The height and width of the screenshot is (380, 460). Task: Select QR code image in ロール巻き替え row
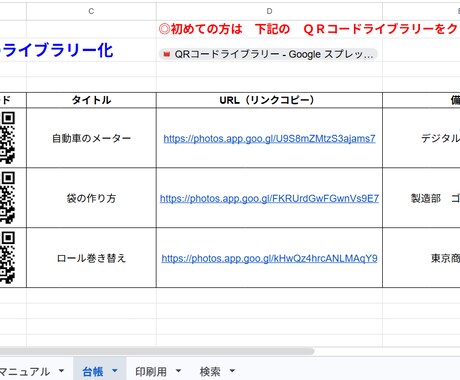click(7, 258)
